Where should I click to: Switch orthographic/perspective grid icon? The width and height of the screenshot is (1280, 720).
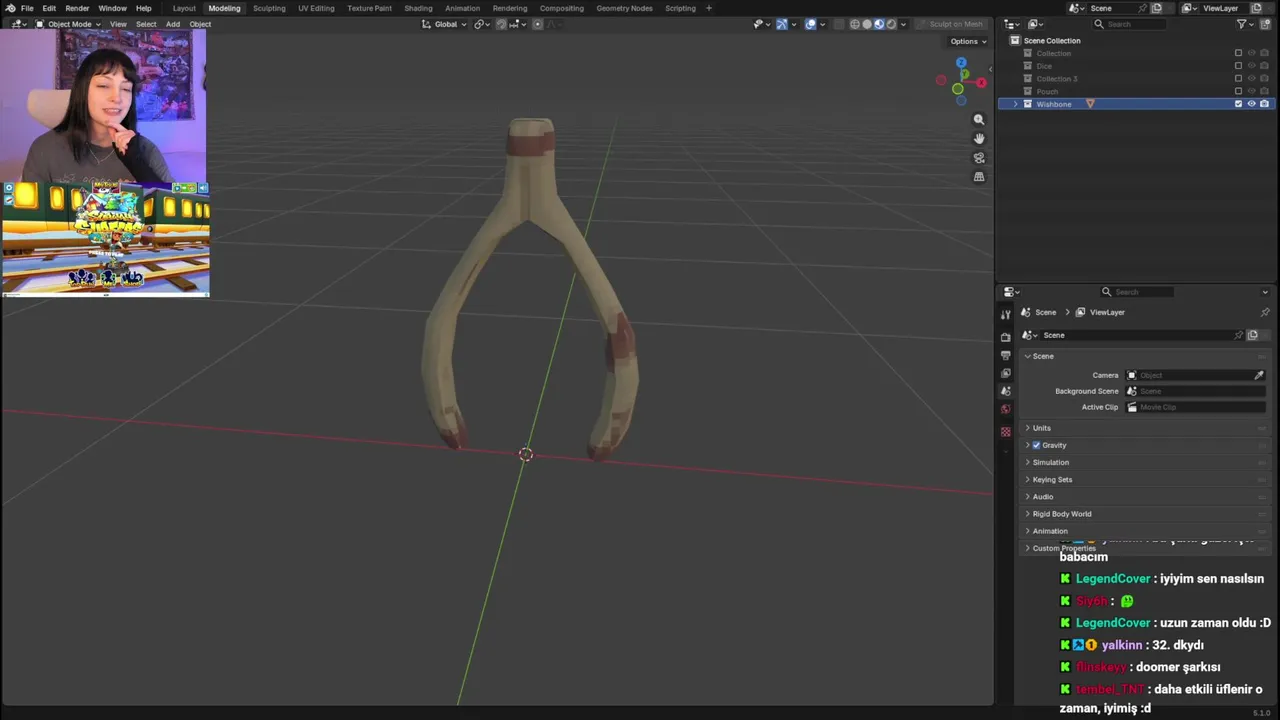click(979, 176)
